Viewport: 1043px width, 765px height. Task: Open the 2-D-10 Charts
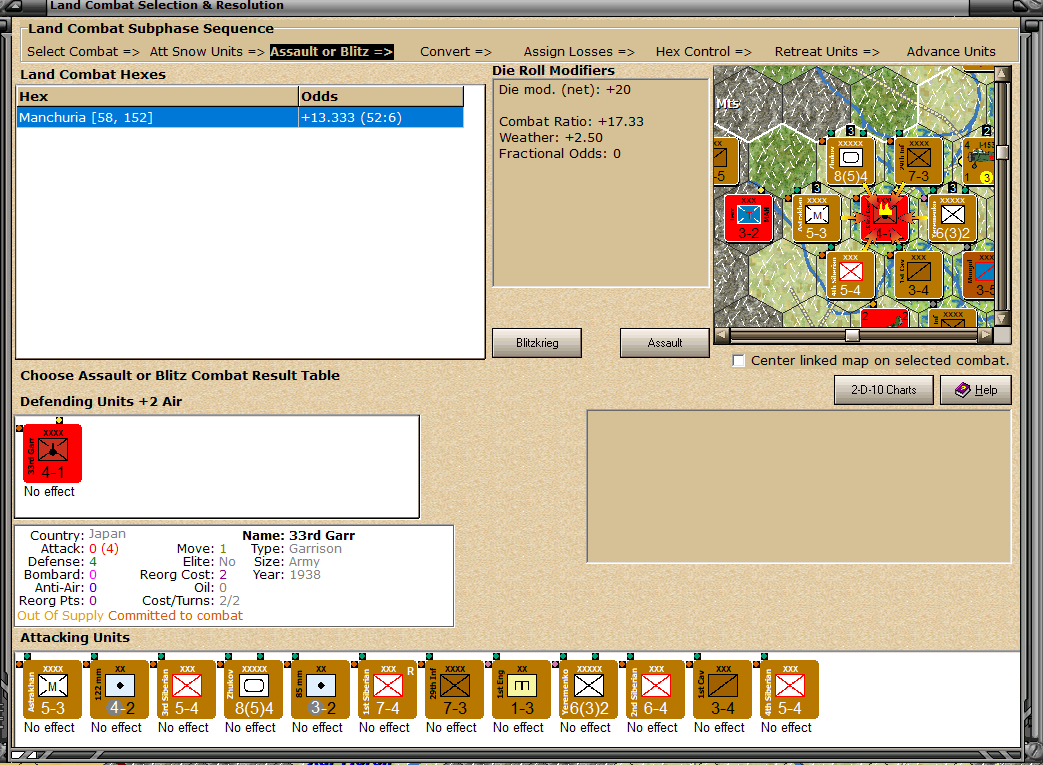883,390
